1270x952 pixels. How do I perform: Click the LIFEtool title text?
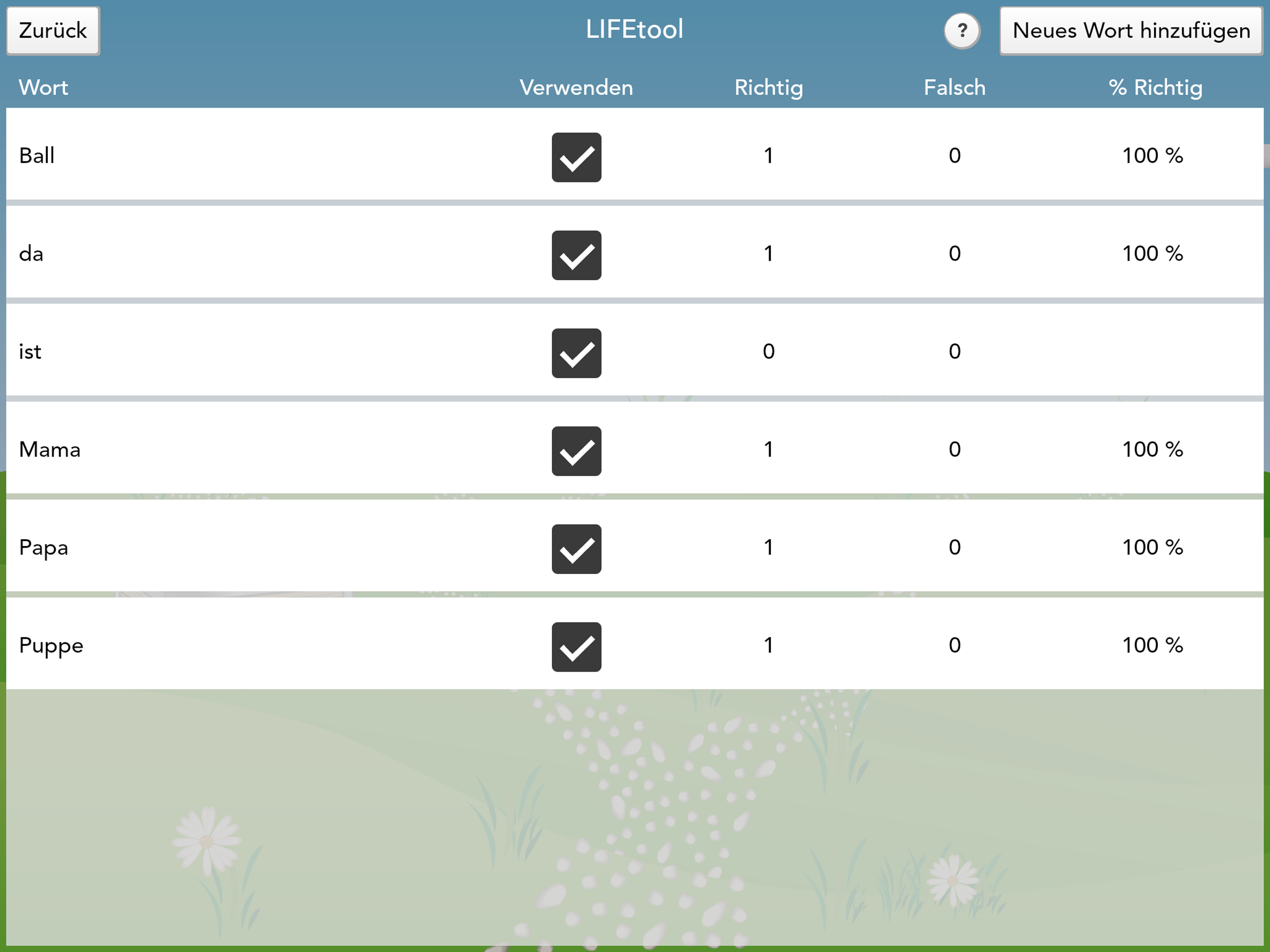[x=635, y=29]
